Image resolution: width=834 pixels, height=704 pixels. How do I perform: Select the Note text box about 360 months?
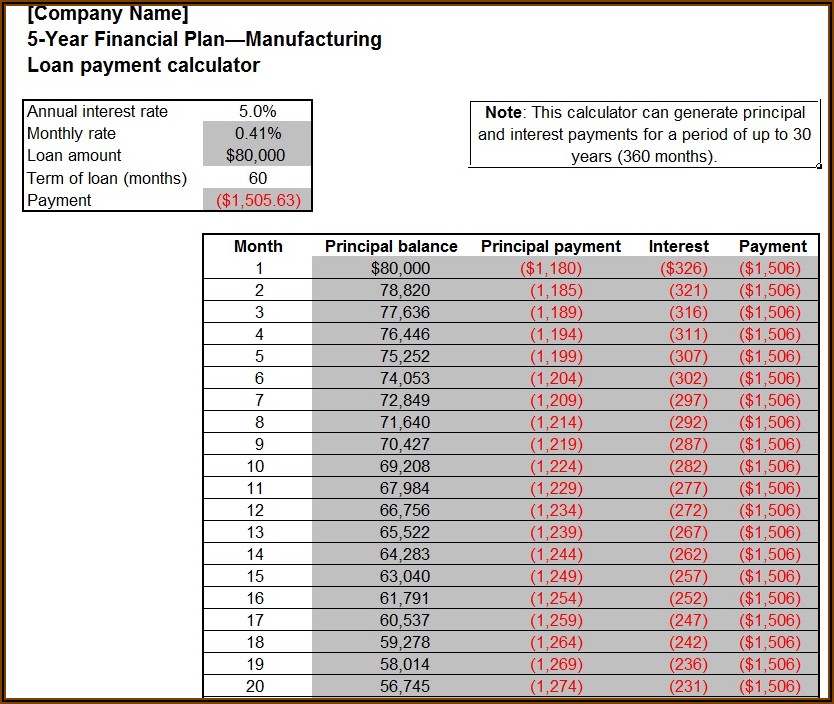pyautogui.click(x=645, y=134)
